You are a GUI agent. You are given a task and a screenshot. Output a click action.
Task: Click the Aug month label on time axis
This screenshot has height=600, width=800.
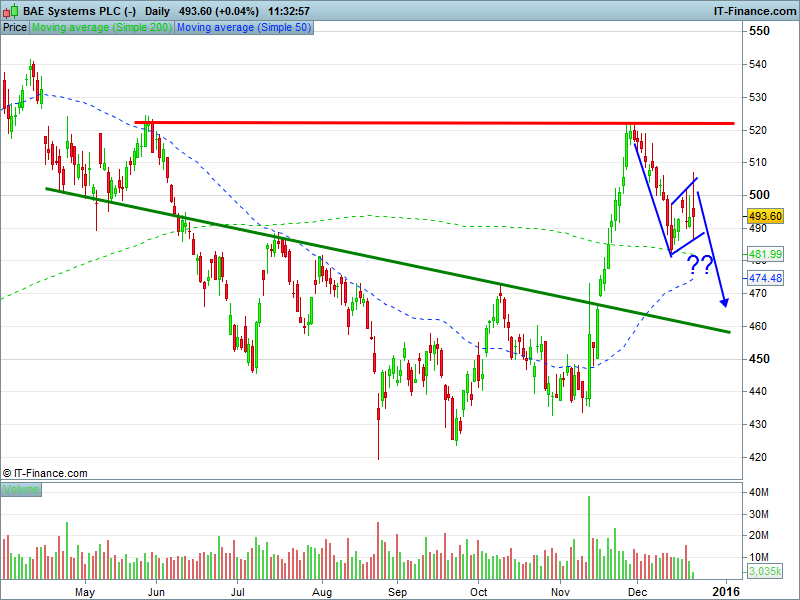(x=320, y=590)
